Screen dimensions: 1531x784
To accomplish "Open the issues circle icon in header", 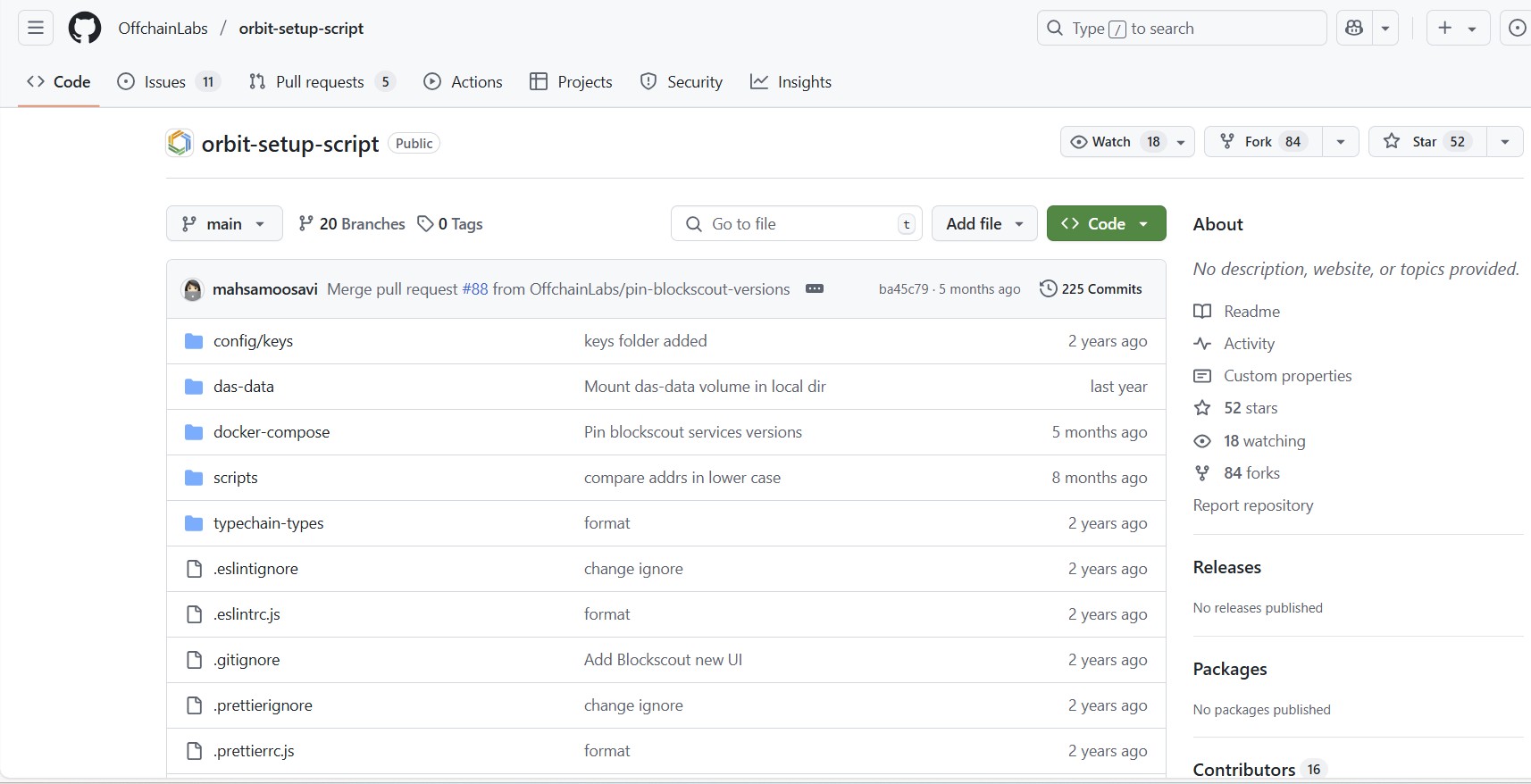I will [x=1517, y=28].
